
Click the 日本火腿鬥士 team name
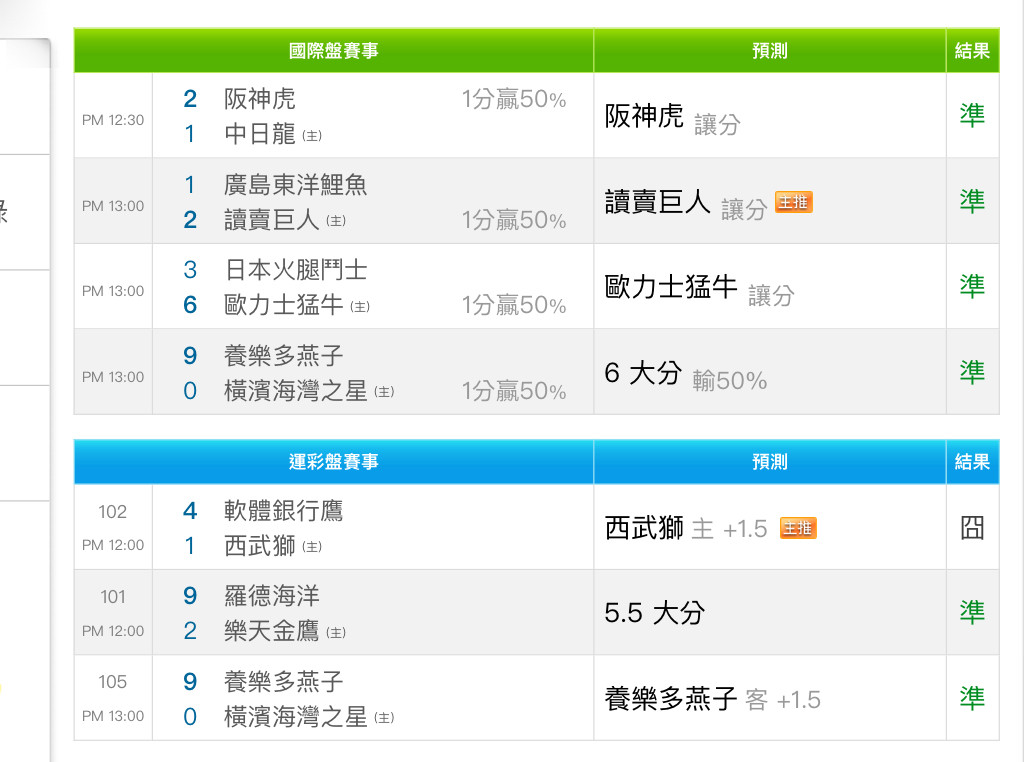coord(296,270)
